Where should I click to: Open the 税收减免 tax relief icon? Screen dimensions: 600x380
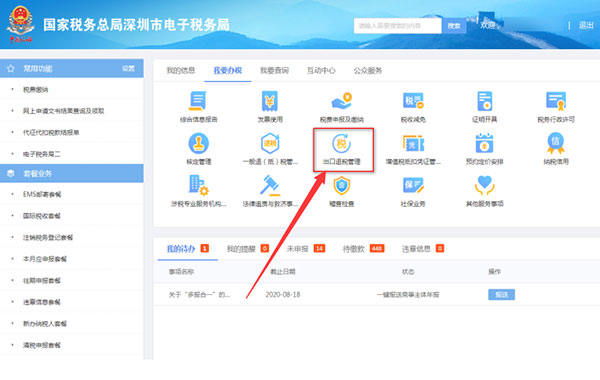click(413, 101)
